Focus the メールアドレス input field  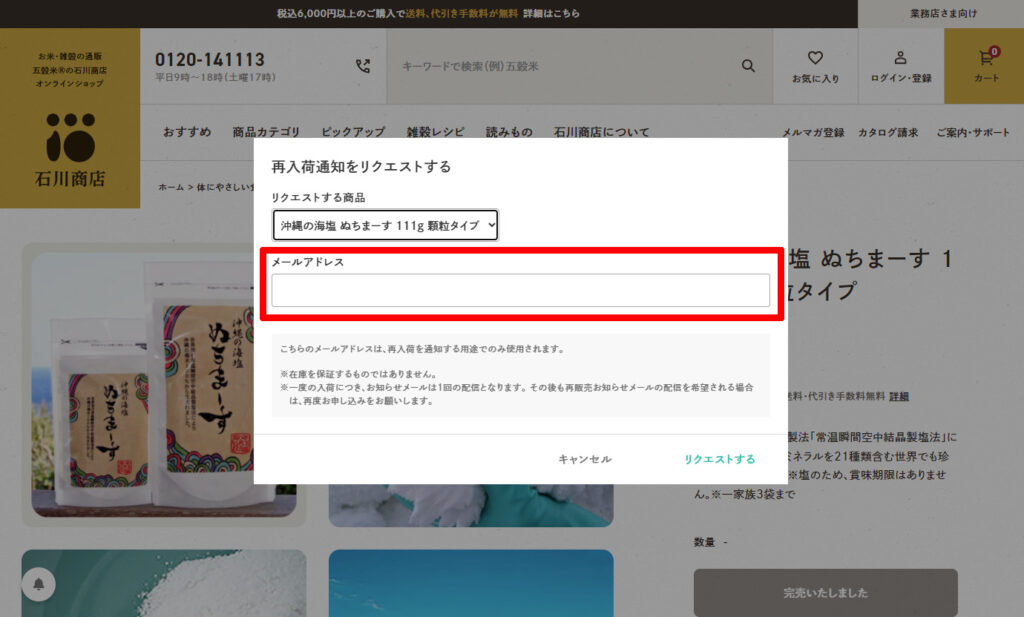520,291
